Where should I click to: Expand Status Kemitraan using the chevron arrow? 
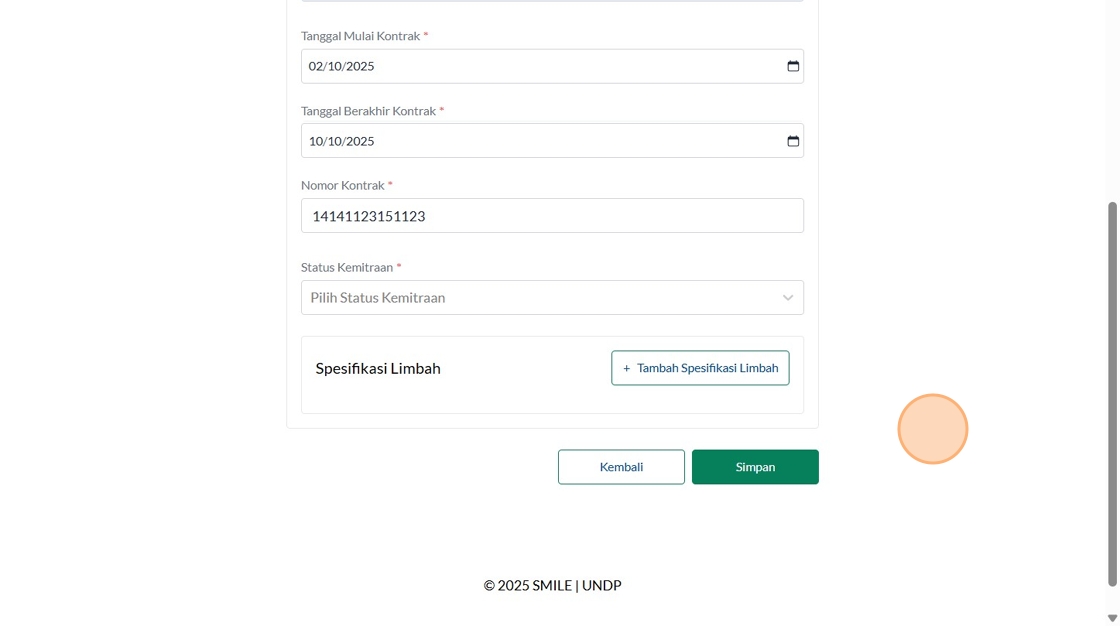(788, 298)
